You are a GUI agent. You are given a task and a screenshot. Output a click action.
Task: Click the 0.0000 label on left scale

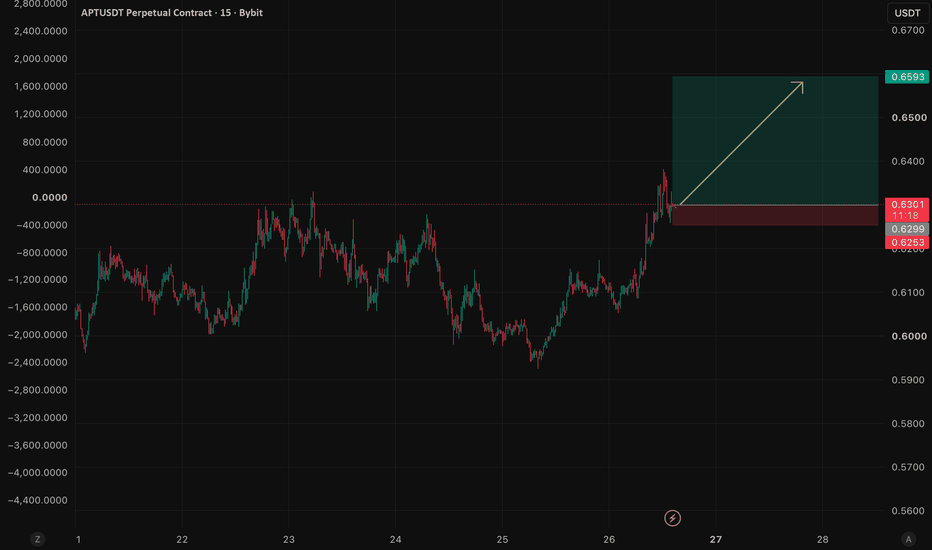(x=49, y=197)
